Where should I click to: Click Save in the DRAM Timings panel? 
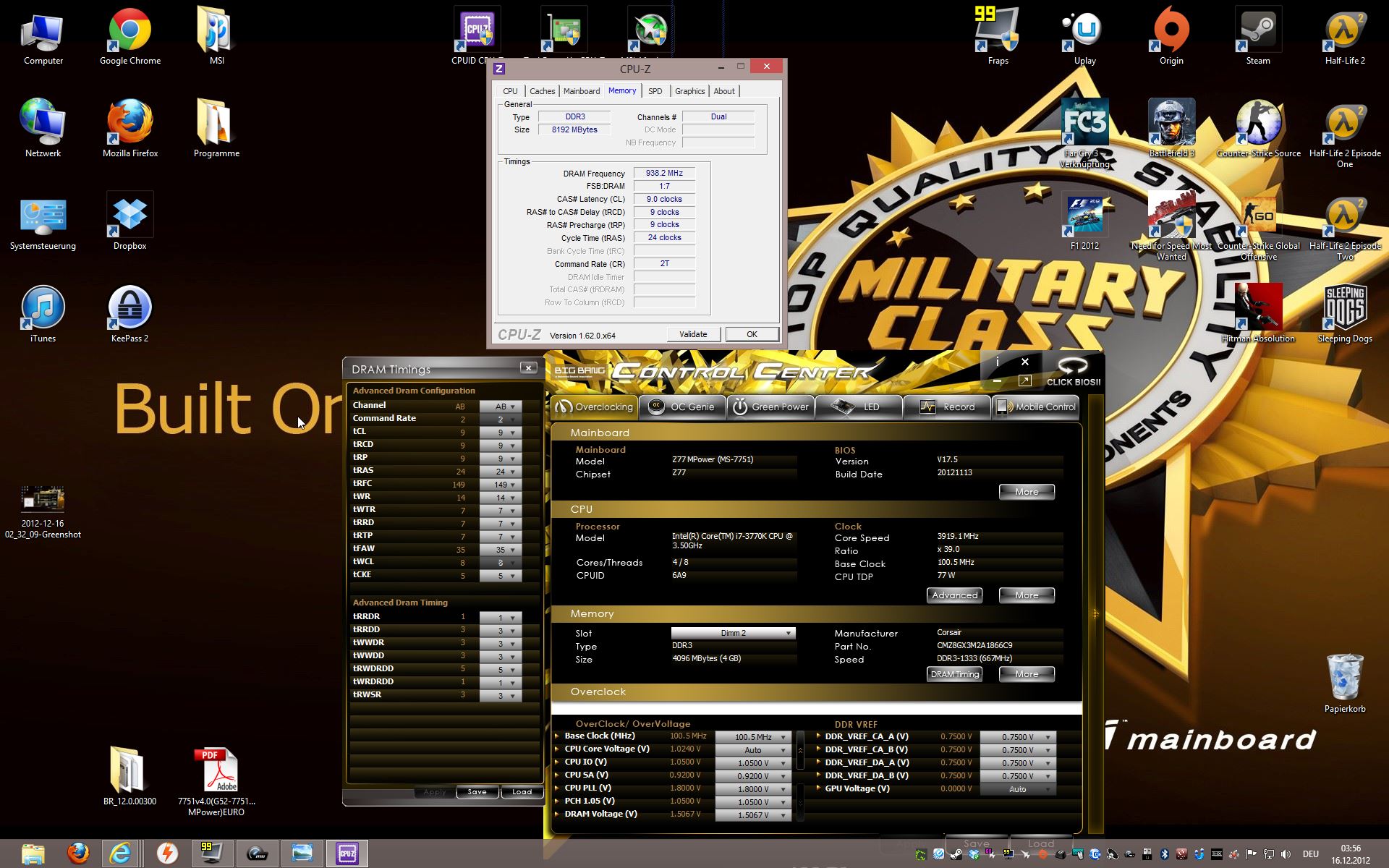pyautogui.click(x=477, y=792)
